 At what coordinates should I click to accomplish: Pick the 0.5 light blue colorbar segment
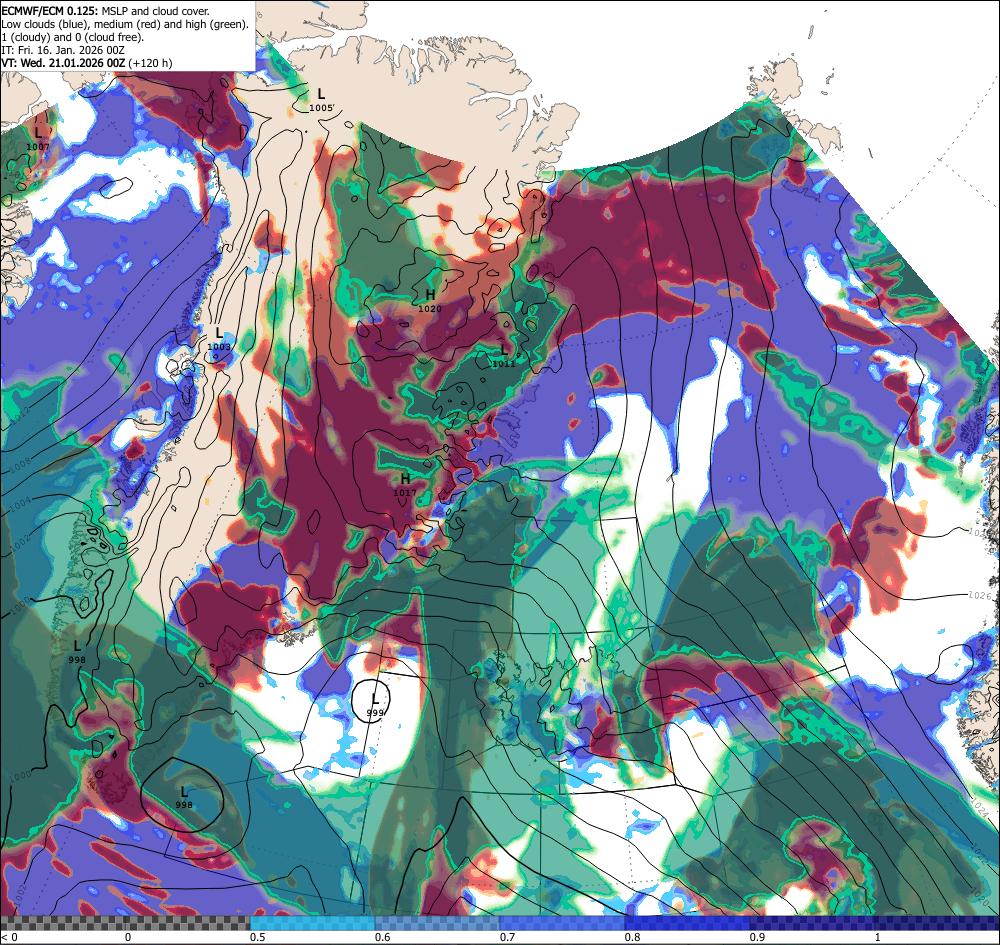point(312,923)
